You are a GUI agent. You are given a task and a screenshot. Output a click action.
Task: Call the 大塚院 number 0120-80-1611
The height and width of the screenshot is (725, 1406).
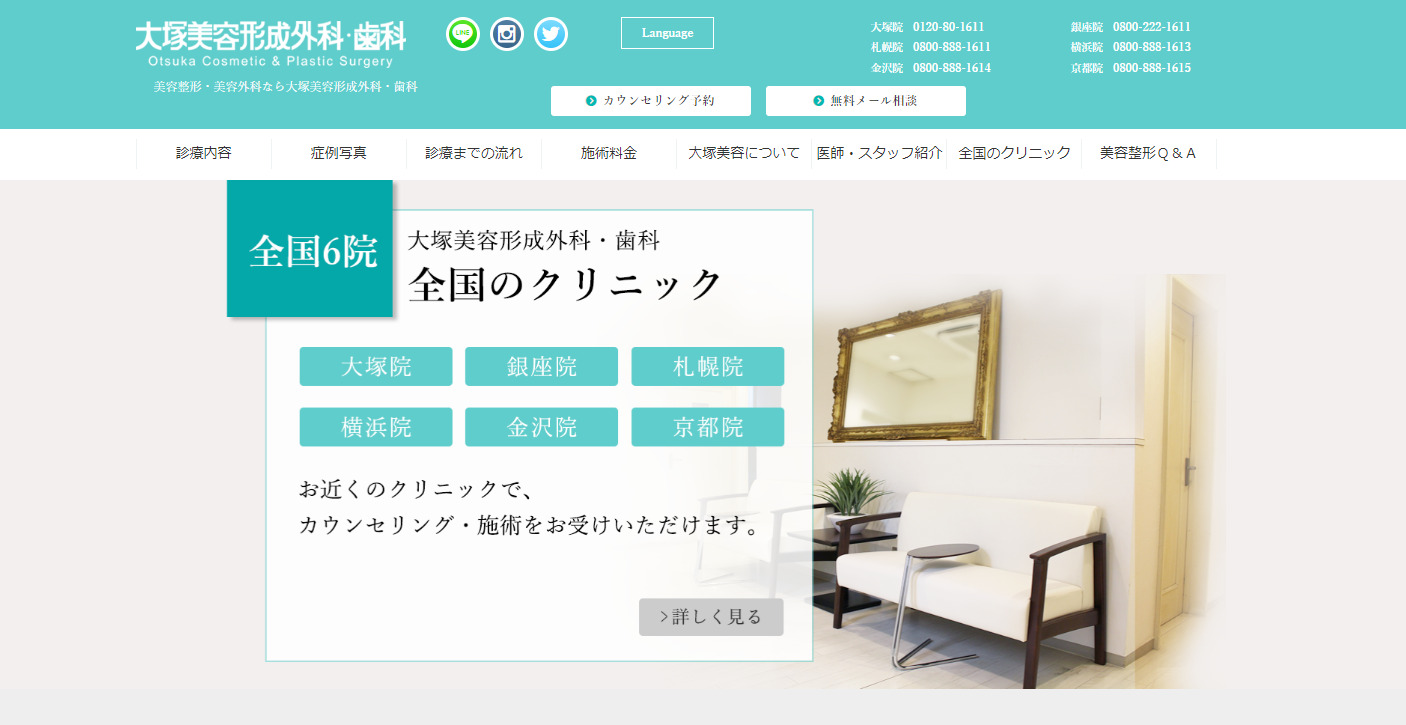click(948, 26)
